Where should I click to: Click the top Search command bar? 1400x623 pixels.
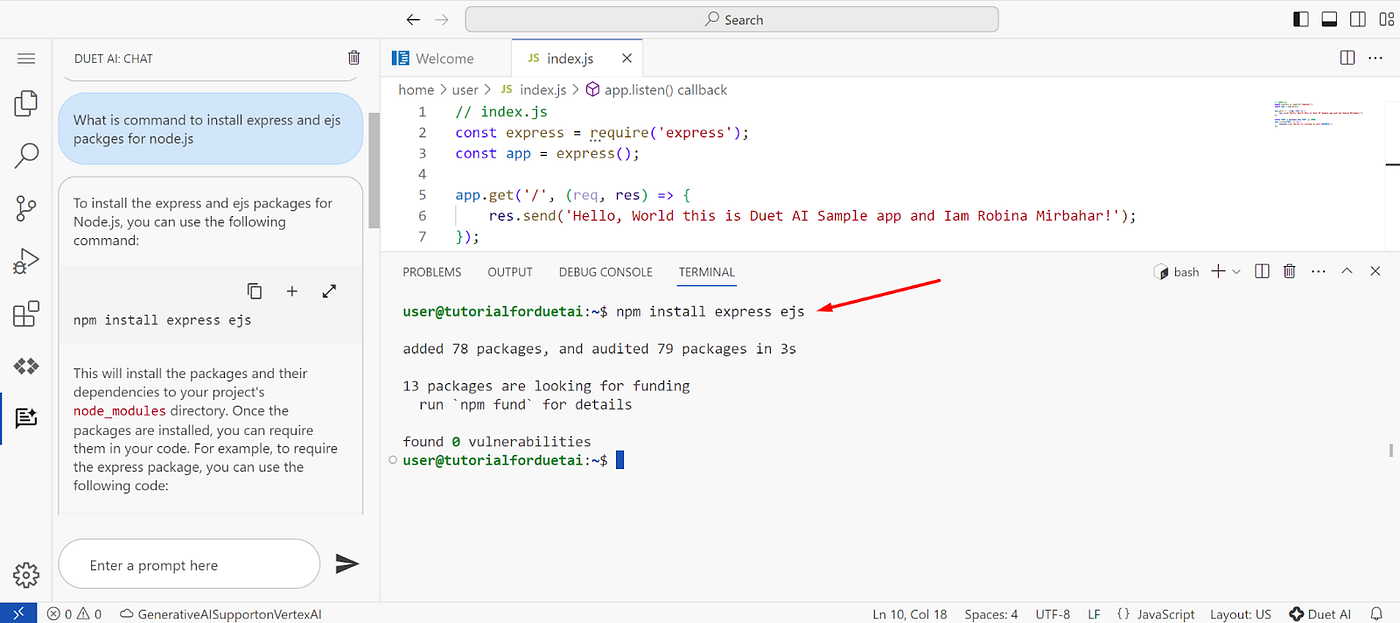(x=731, y=19)
